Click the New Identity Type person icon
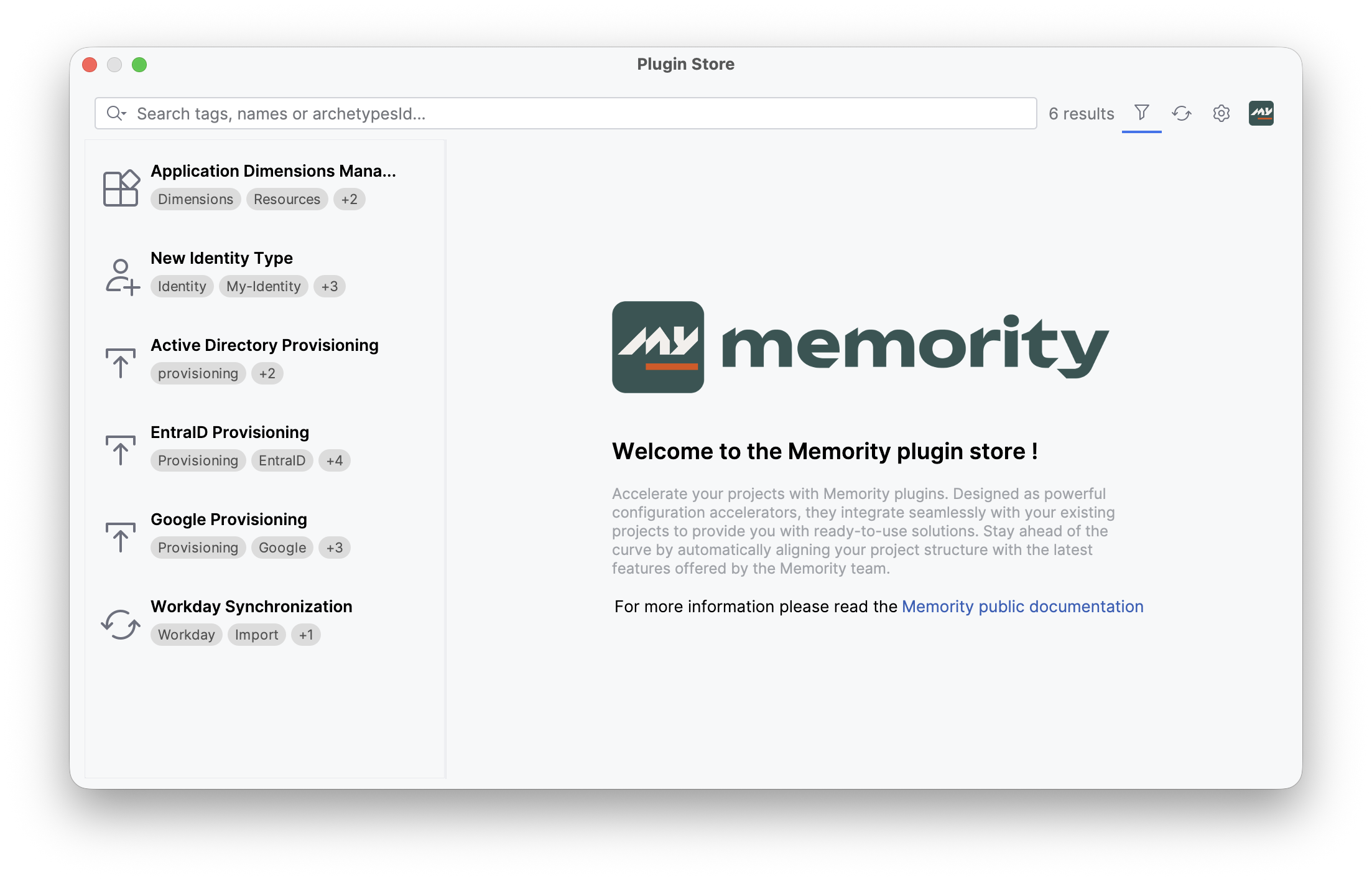The height and width of the screenshot is (881, 1372). click(x=122, y=277)
